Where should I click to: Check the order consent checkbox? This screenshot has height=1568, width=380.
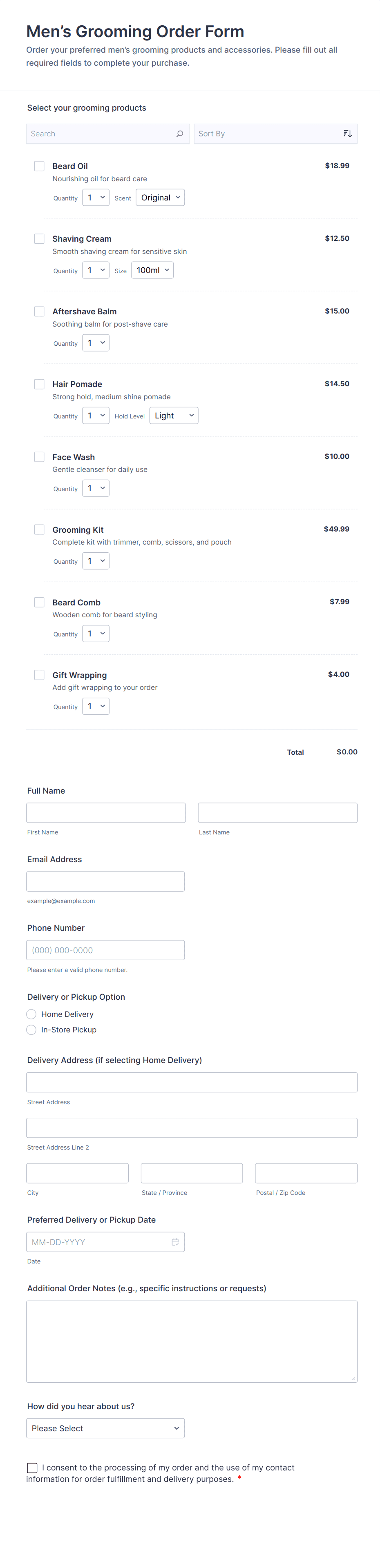(x=32, y=1468)
